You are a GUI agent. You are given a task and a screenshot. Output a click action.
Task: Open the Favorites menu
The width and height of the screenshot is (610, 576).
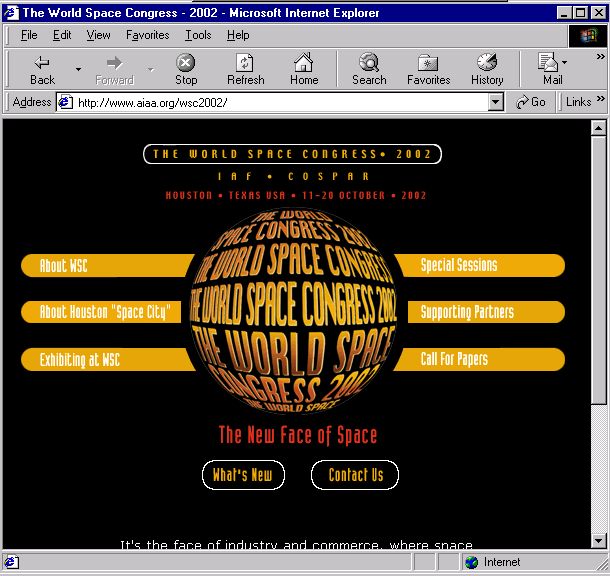[147, 35]
